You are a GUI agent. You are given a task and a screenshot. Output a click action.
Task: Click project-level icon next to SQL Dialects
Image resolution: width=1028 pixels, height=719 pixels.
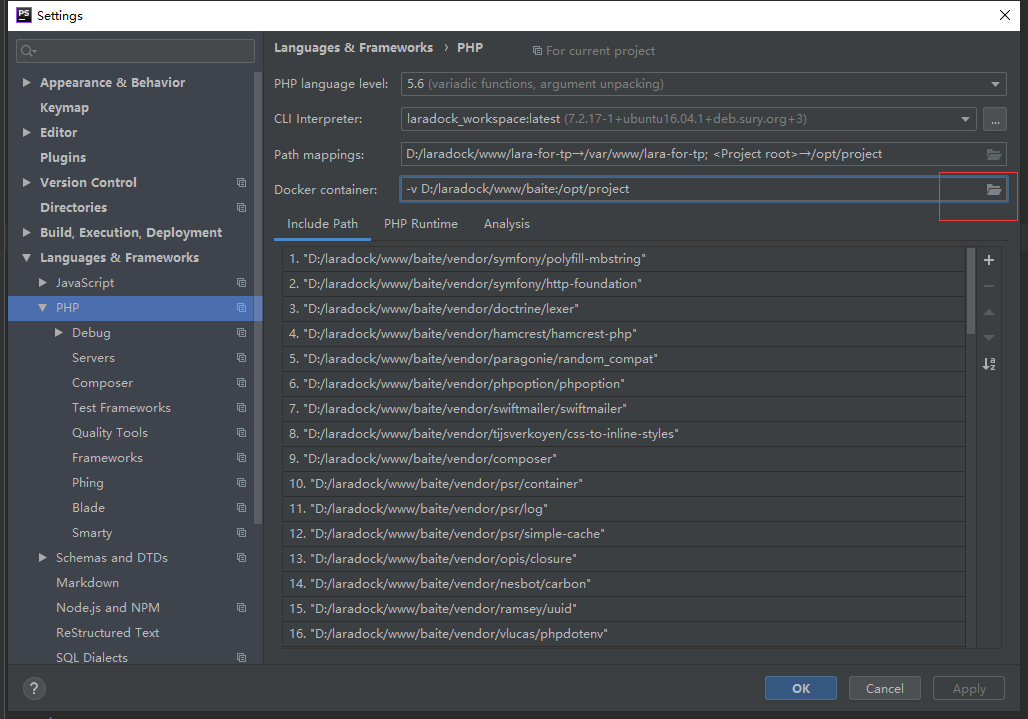click(241, 657)
